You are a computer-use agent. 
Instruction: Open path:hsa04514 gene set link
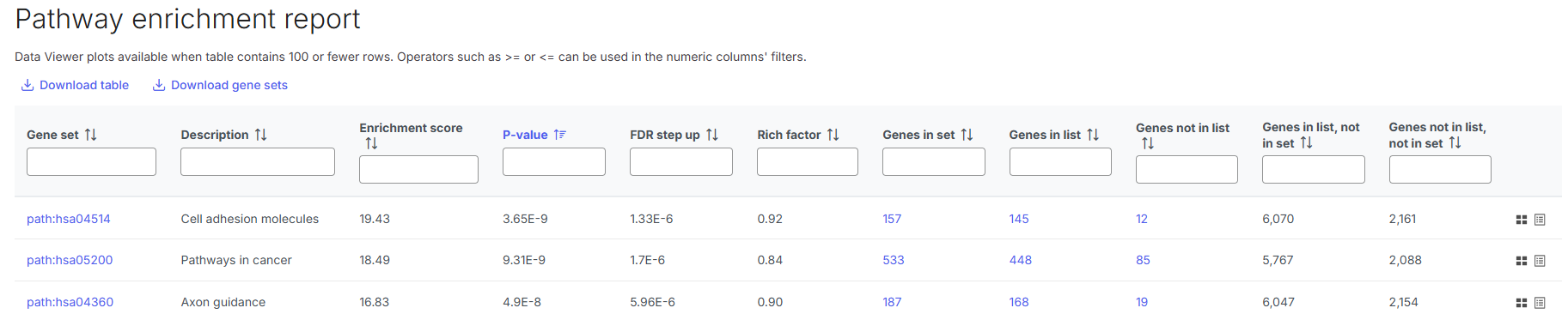click(x=69, y=219)
